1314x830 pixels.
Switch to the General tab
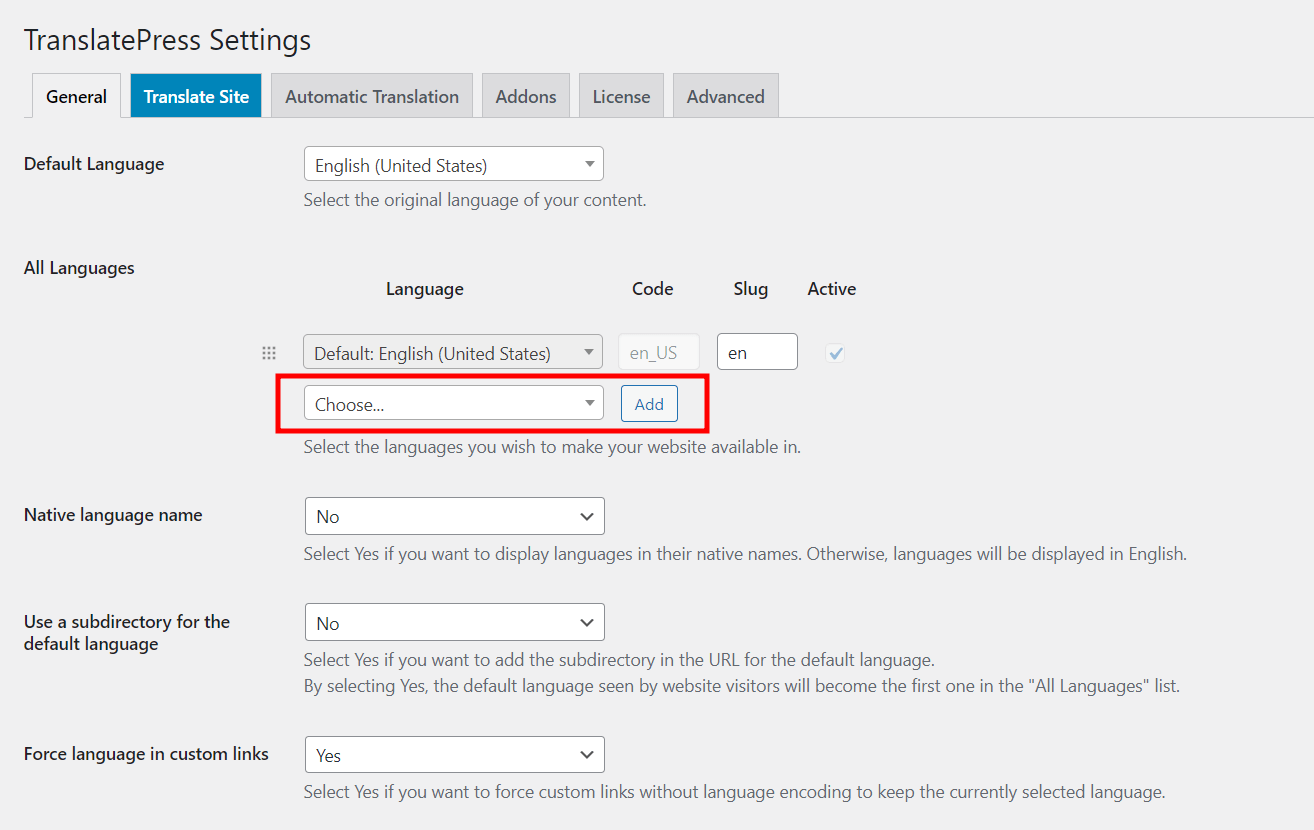[x=76, y=96]
